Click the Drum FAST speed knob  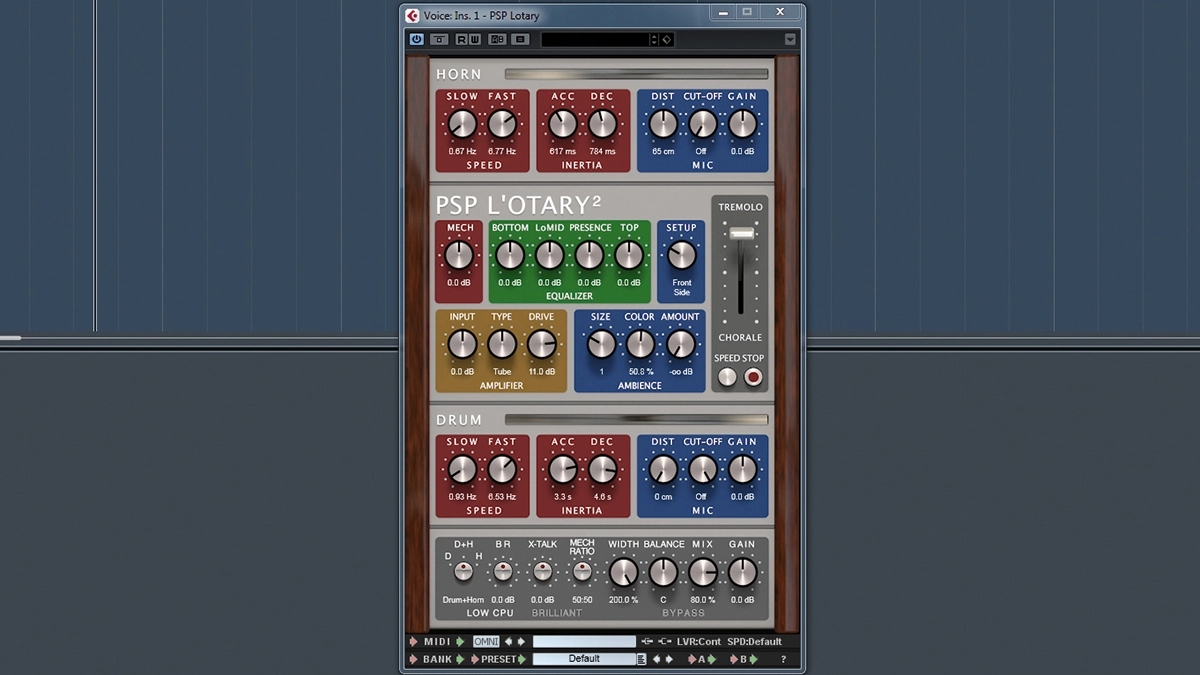point(502,469)
